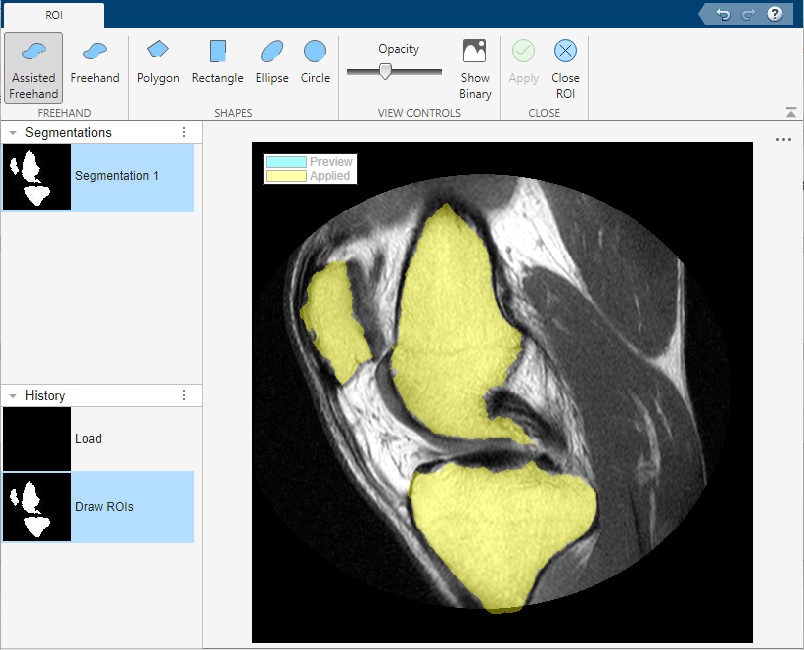The image size is (804, 650).
Task: Collapse the Segmentations panel
Action: pyautogui.click(x=13, y=133)
